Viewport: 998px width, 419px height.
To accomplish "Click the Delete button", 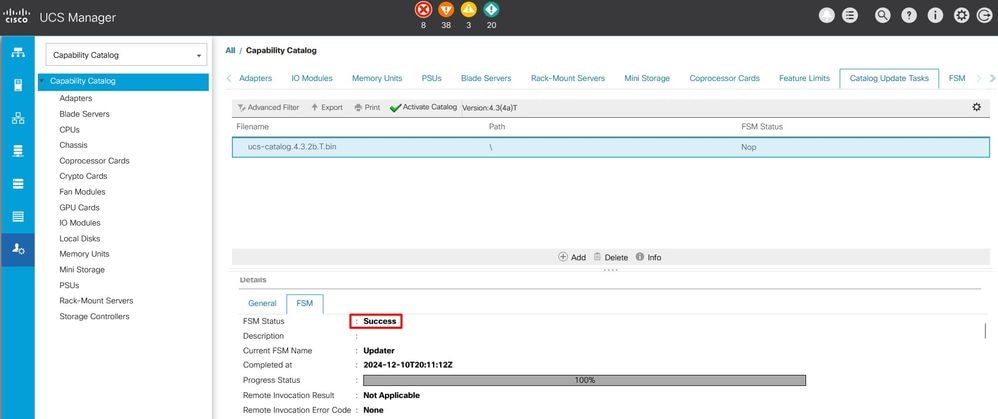I will click(x=610, y=257).
